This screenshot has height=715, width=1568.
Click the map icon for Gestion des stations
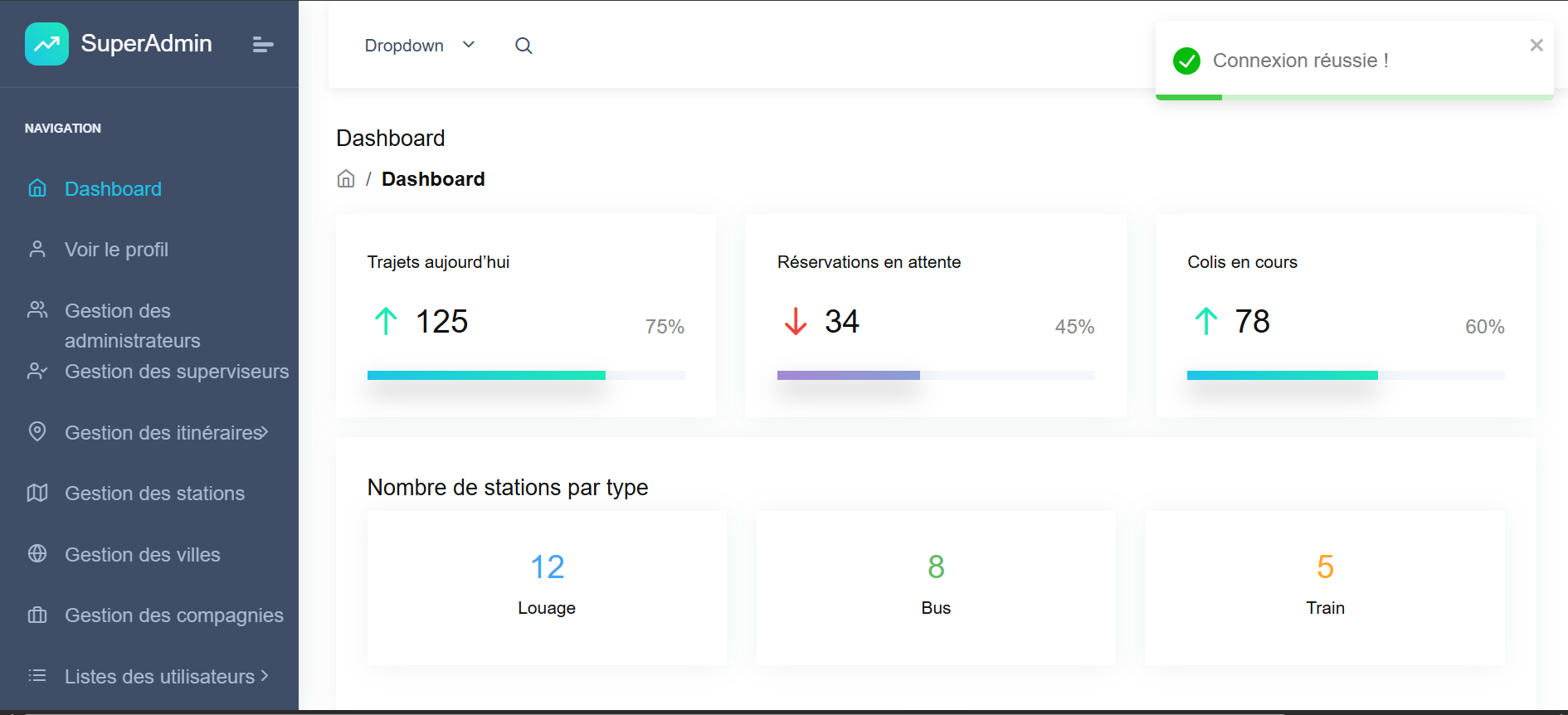click(37, 493)
